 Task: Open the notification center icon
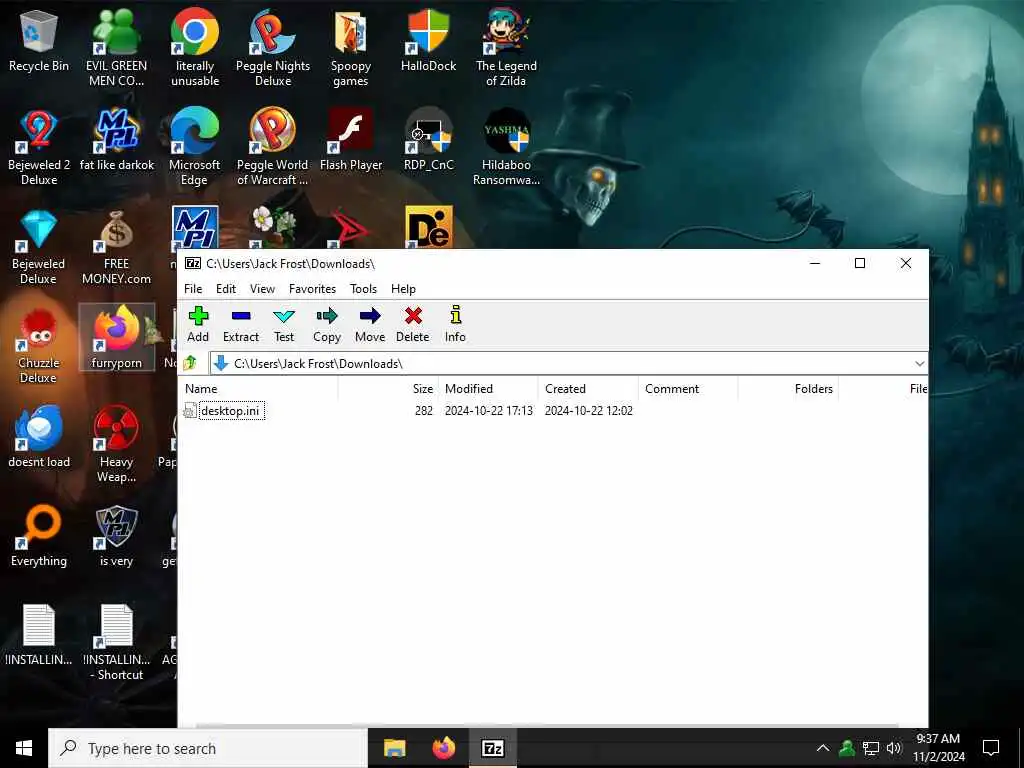click(991, 748)
